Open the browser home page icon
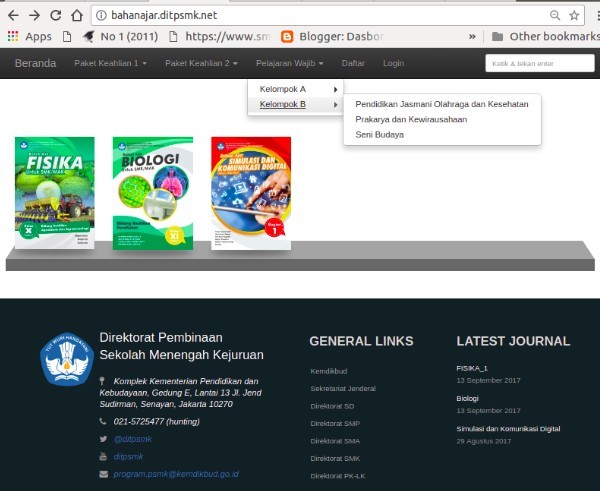Viewport: 600px width, 491px height. 77,15
